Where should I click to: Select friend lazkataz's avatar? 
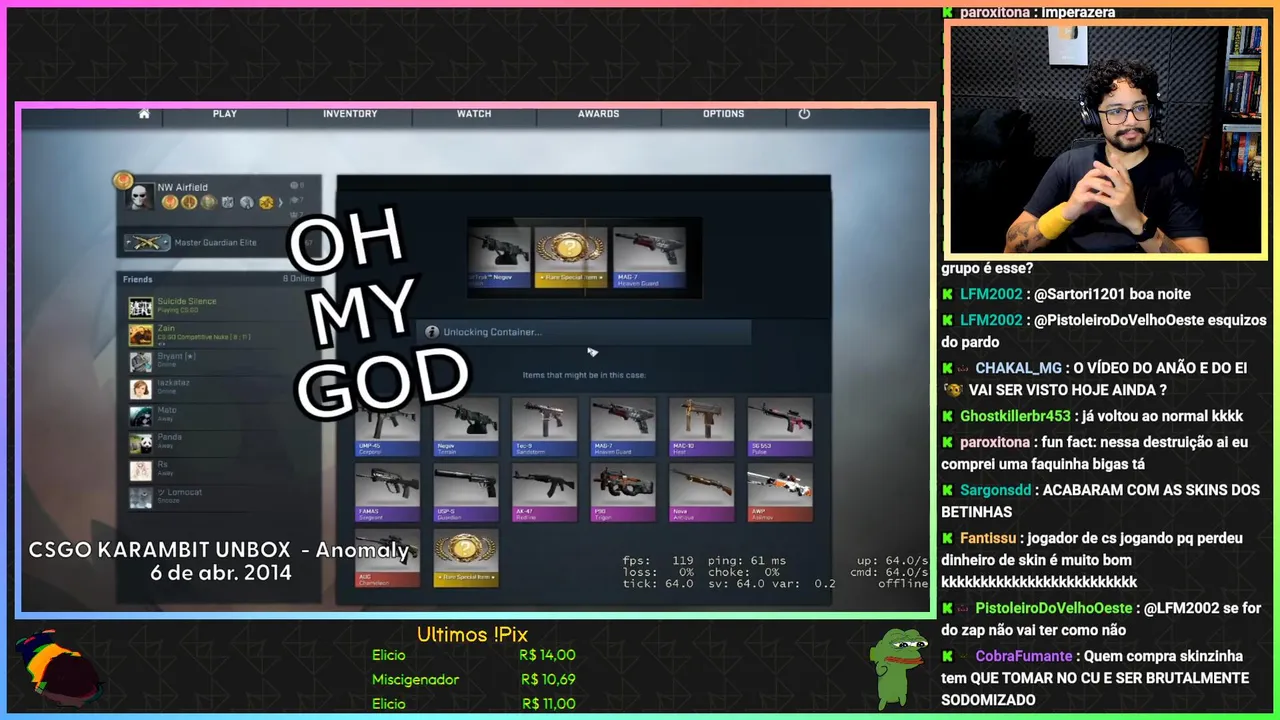(141, 389)
